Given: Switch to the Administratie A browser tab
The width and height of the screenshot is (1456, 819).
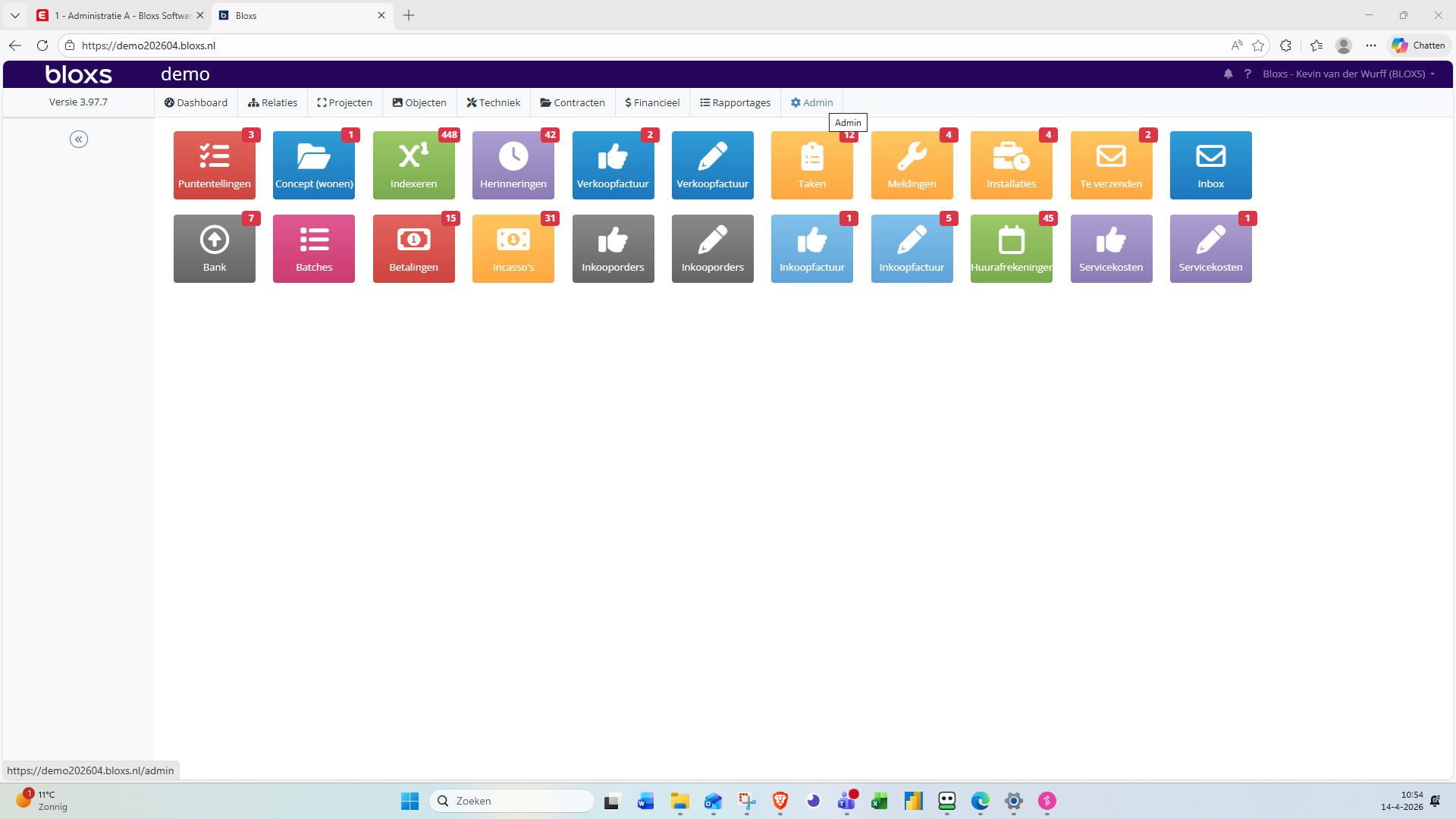Looking at the screenshot, I should pos(121,15).
